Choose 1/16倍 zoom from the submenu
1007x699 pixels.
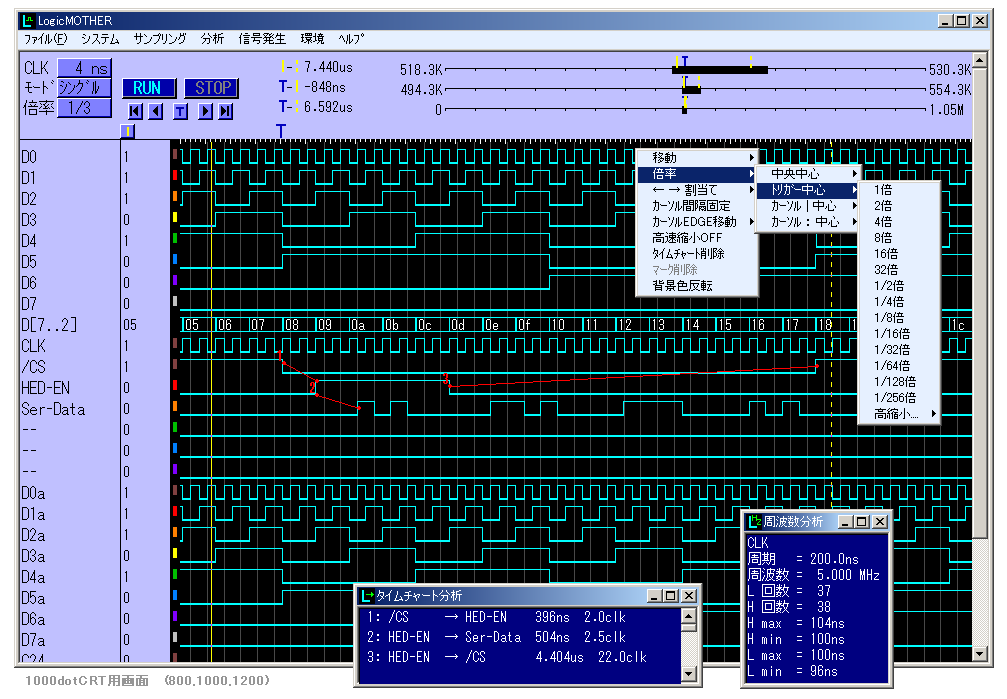click(x=892, y=334)
